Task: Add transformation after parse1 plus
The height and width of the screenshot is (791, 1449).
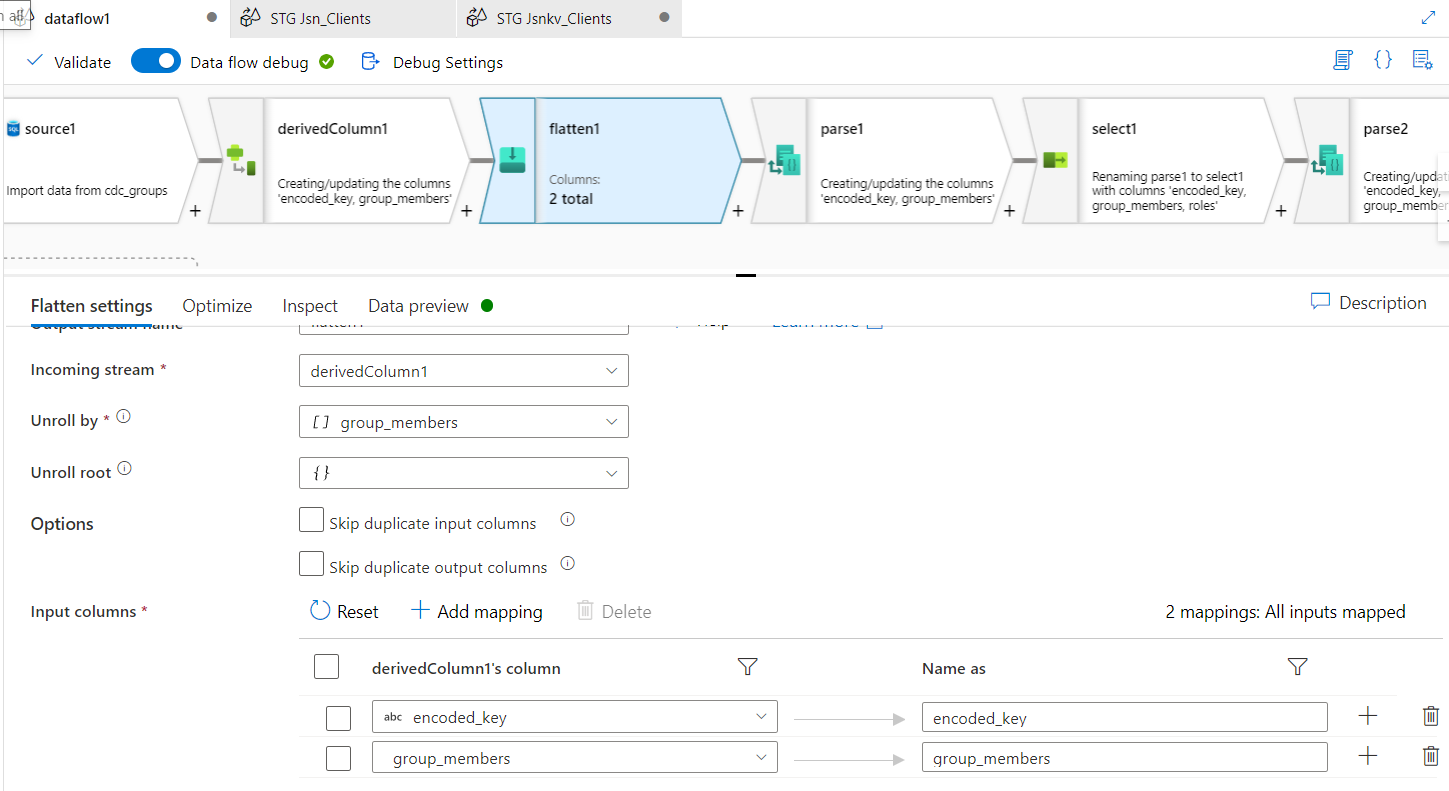Action: [1010, 211]
